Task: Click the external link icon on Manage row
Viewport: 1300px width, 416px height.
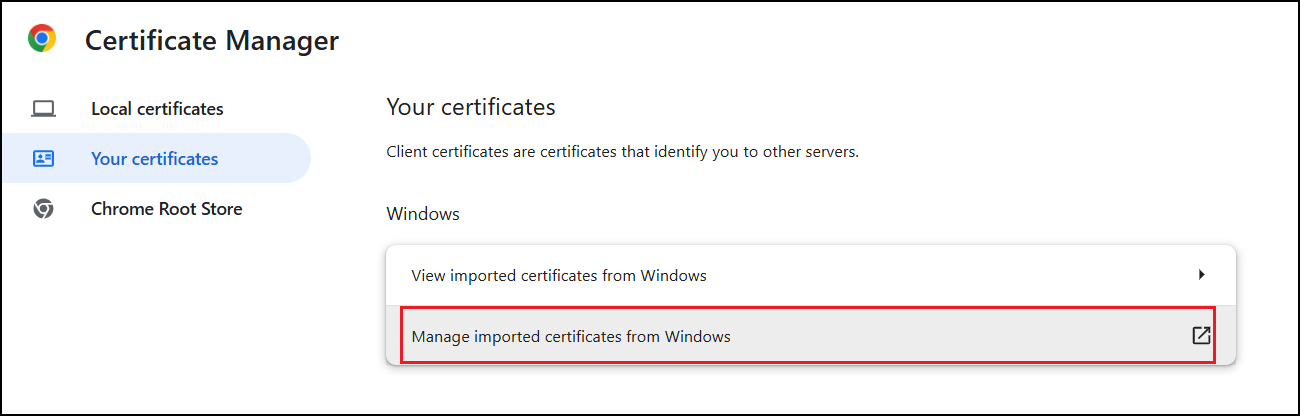Action: pos(1201,336)
